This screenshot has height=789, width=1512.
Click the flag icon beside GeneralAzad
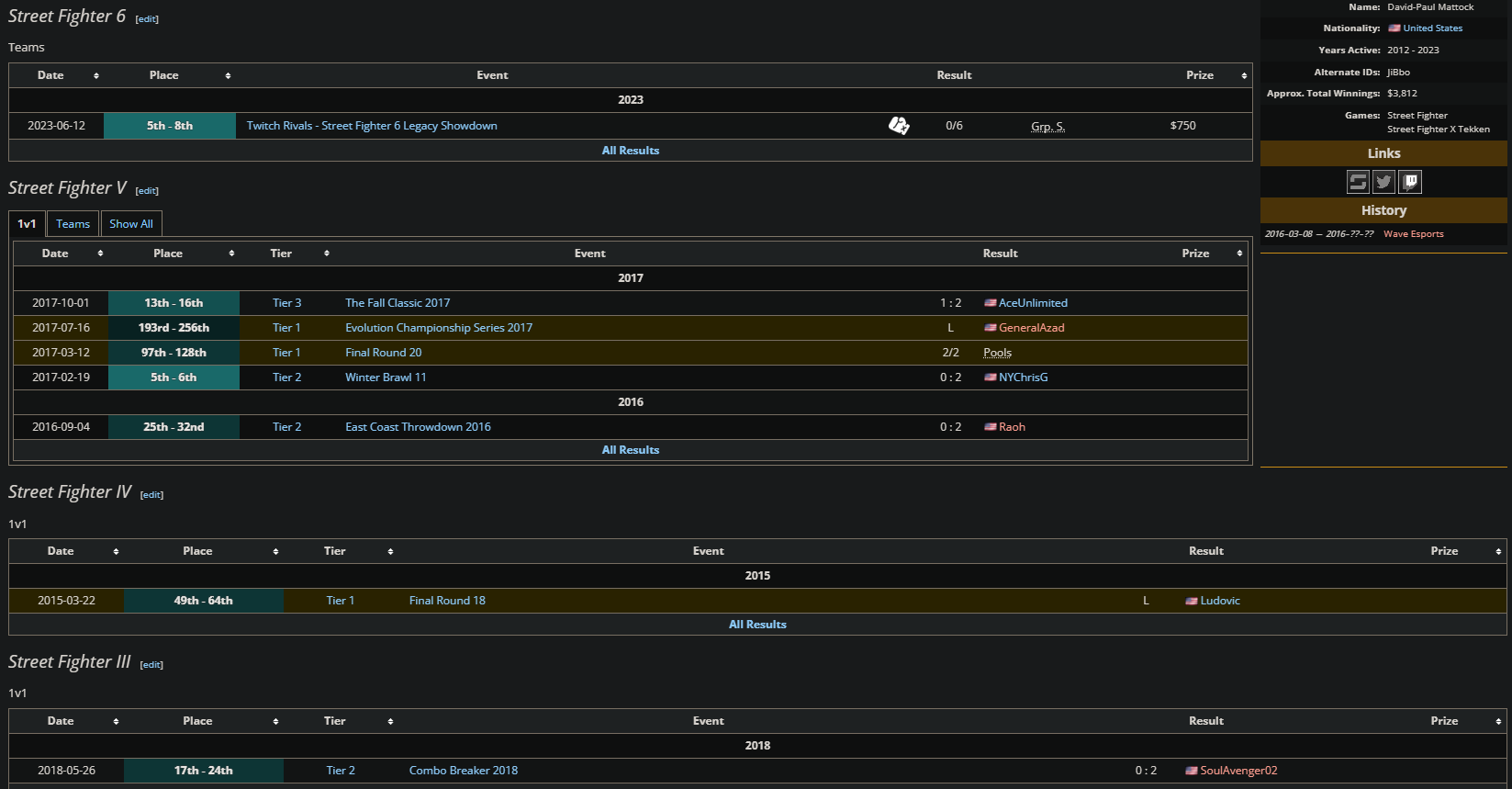click(x=990, y=328)
